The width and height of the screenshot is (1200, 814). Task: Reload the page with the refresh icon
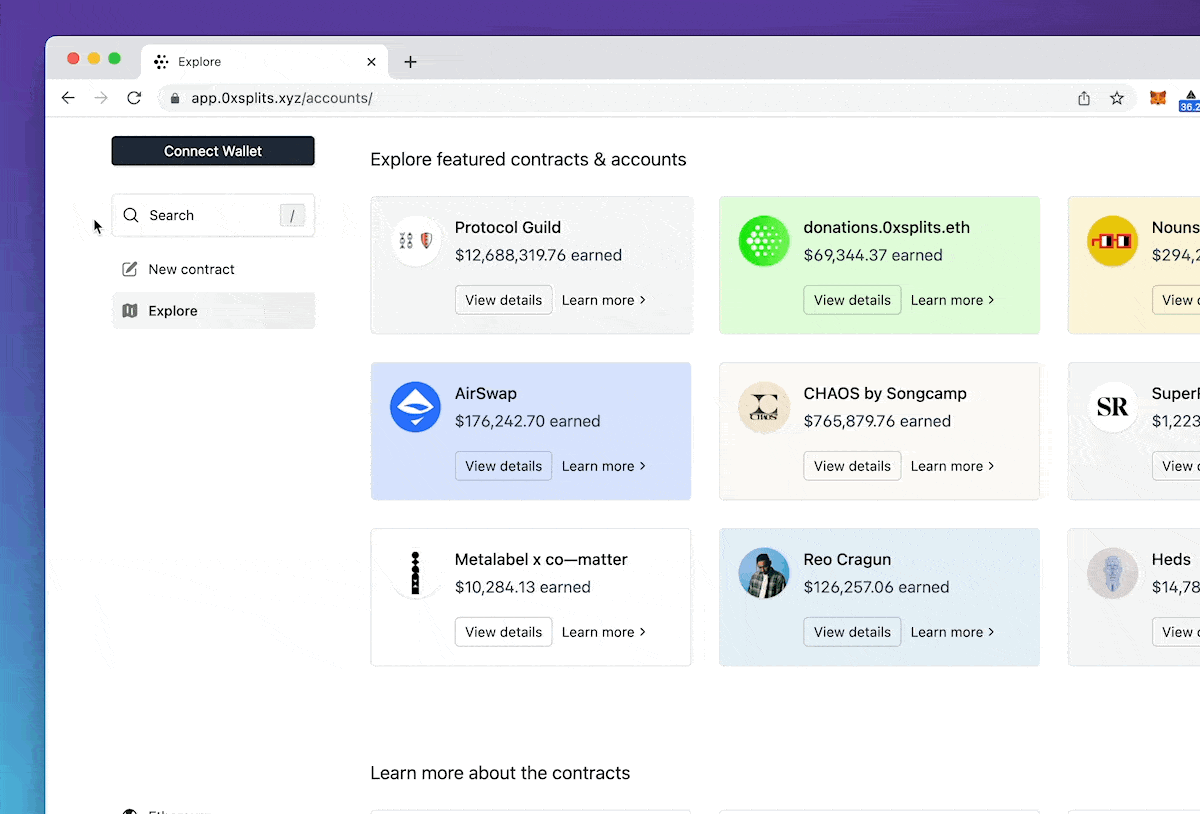click(134, 98)
